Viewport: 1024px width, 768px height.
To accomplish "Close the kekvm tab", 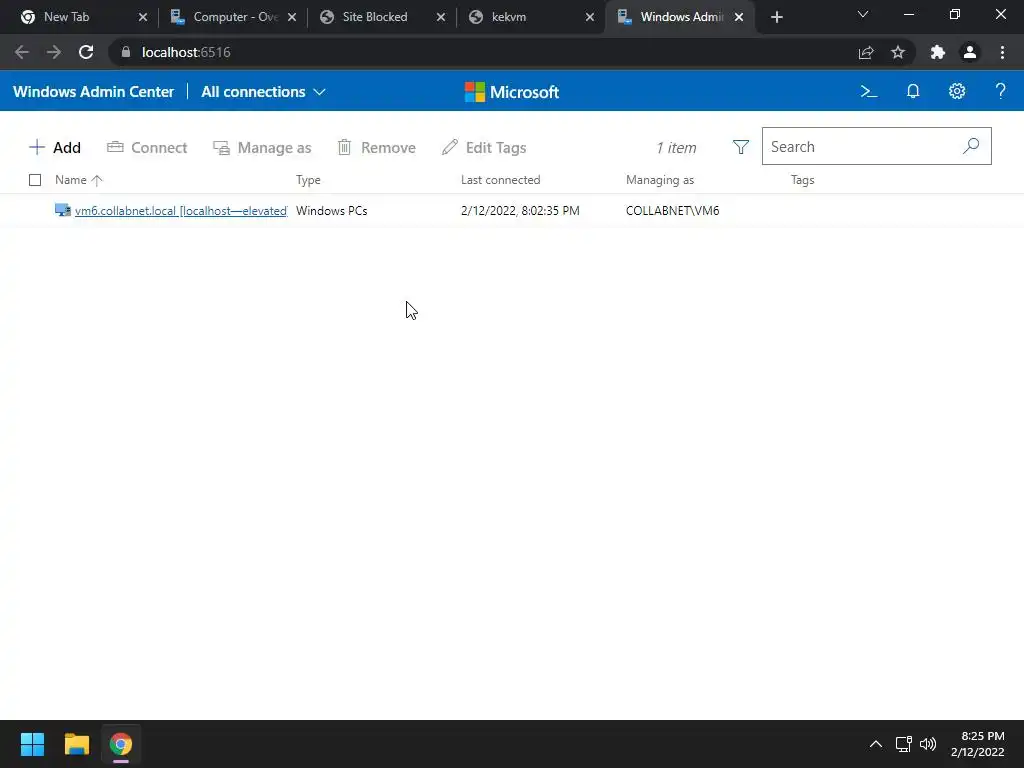I will coord(590,17).
